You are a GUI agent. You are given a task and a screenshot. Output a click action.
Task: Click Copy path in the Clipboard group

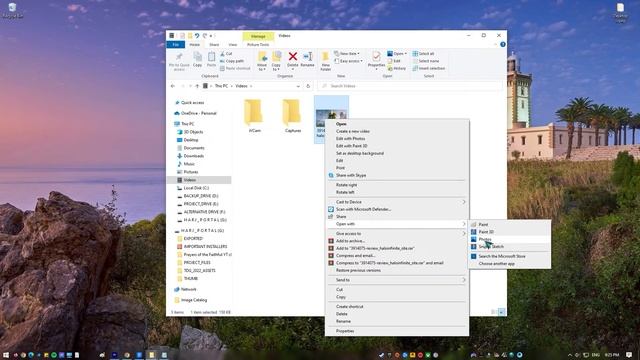pyautogui.click(x=231, y=61)
